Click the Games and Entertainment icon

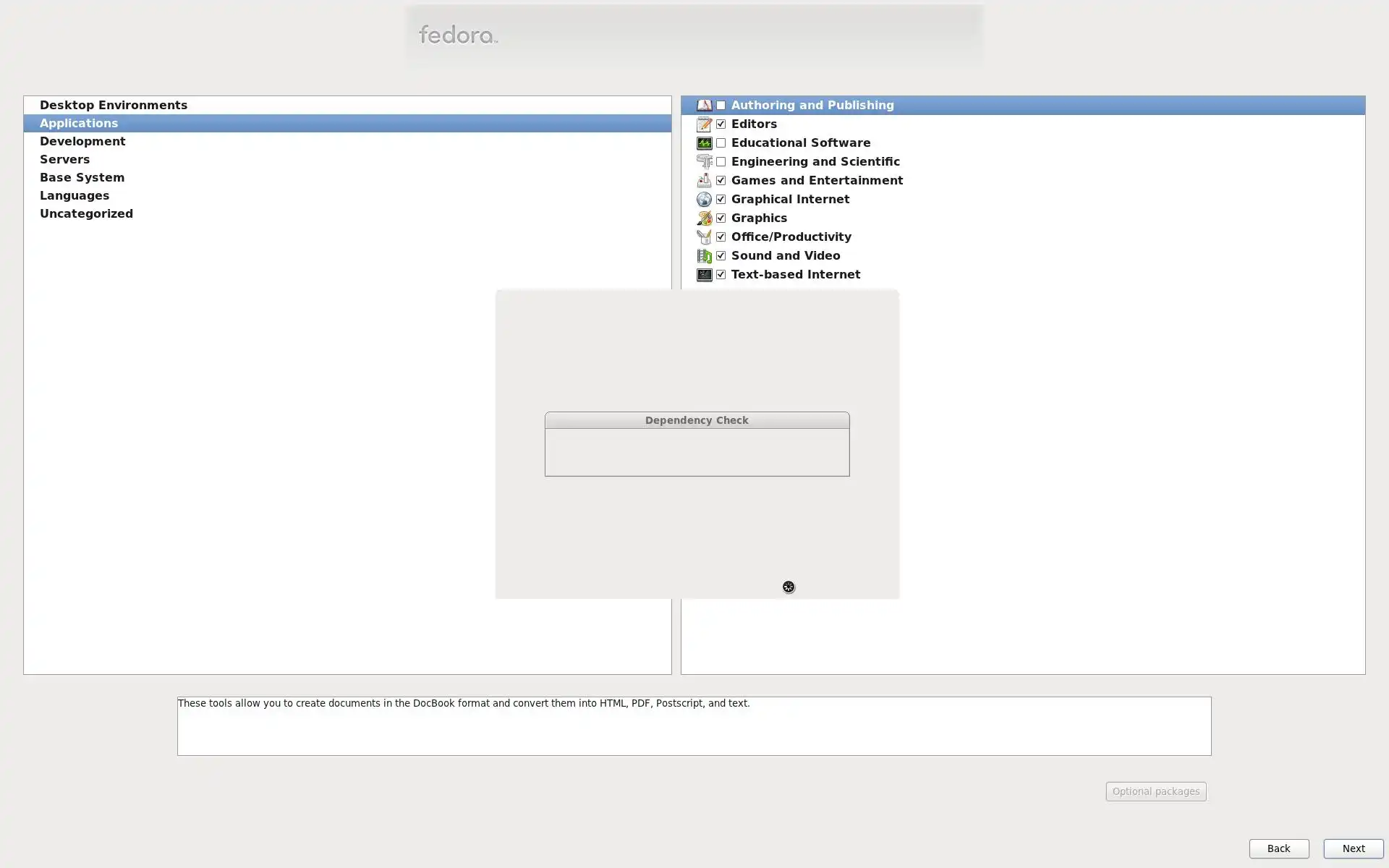704,181
